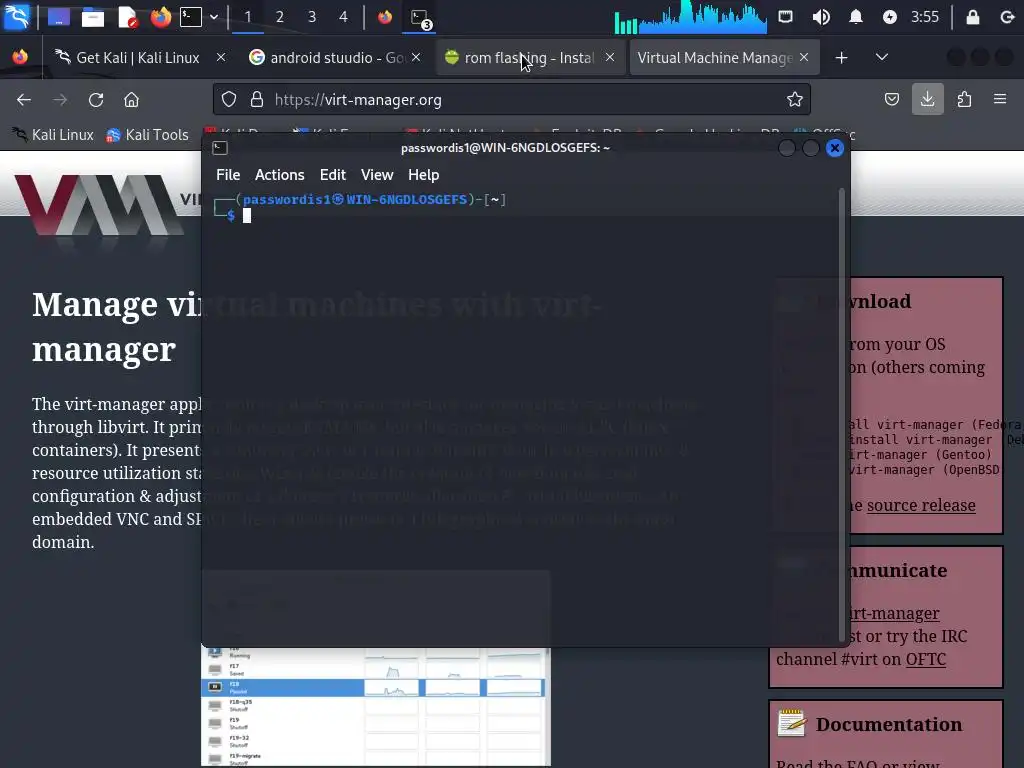Open the power manager tray icon
This screenshot has width=1024, height=768.
(889, 17)
